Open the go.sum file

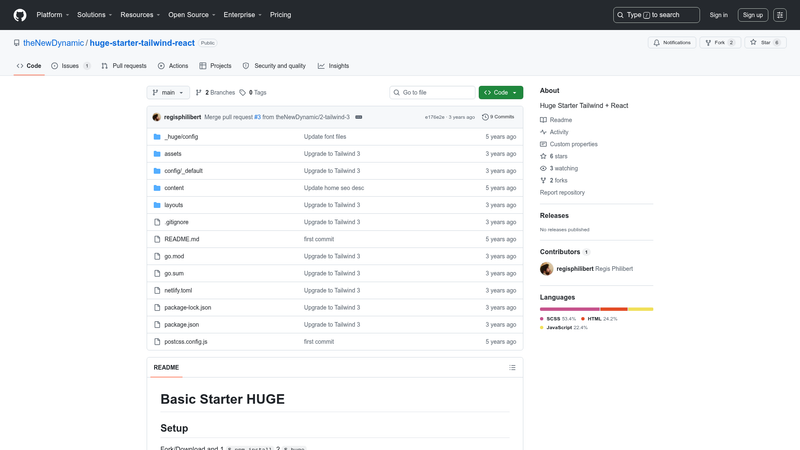(174, 273)
